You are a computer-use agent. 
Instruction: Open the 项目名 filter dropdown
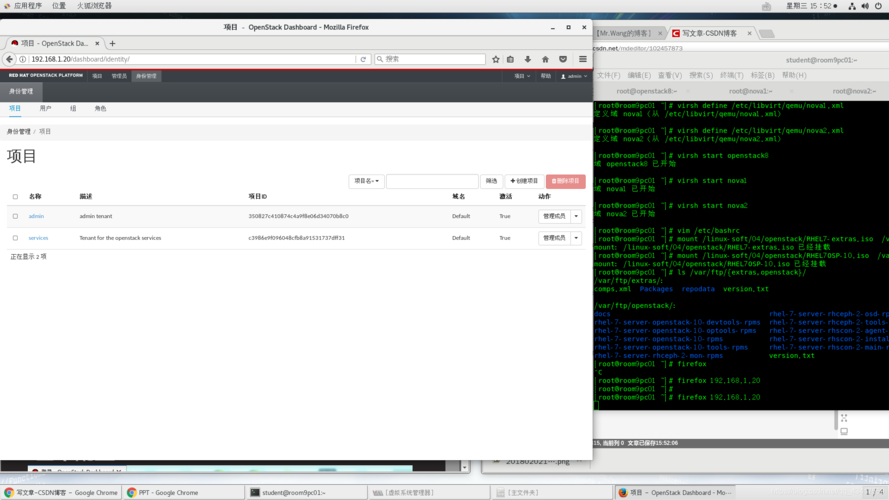tap(366, 181)
